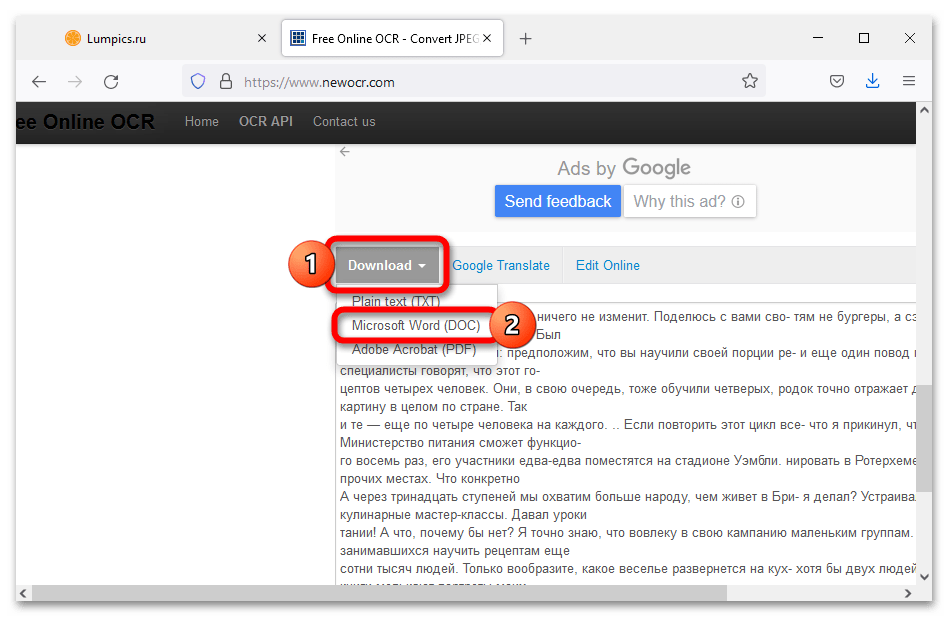Click the Send feedback button
948x617 pixels.
pos(557,201)
